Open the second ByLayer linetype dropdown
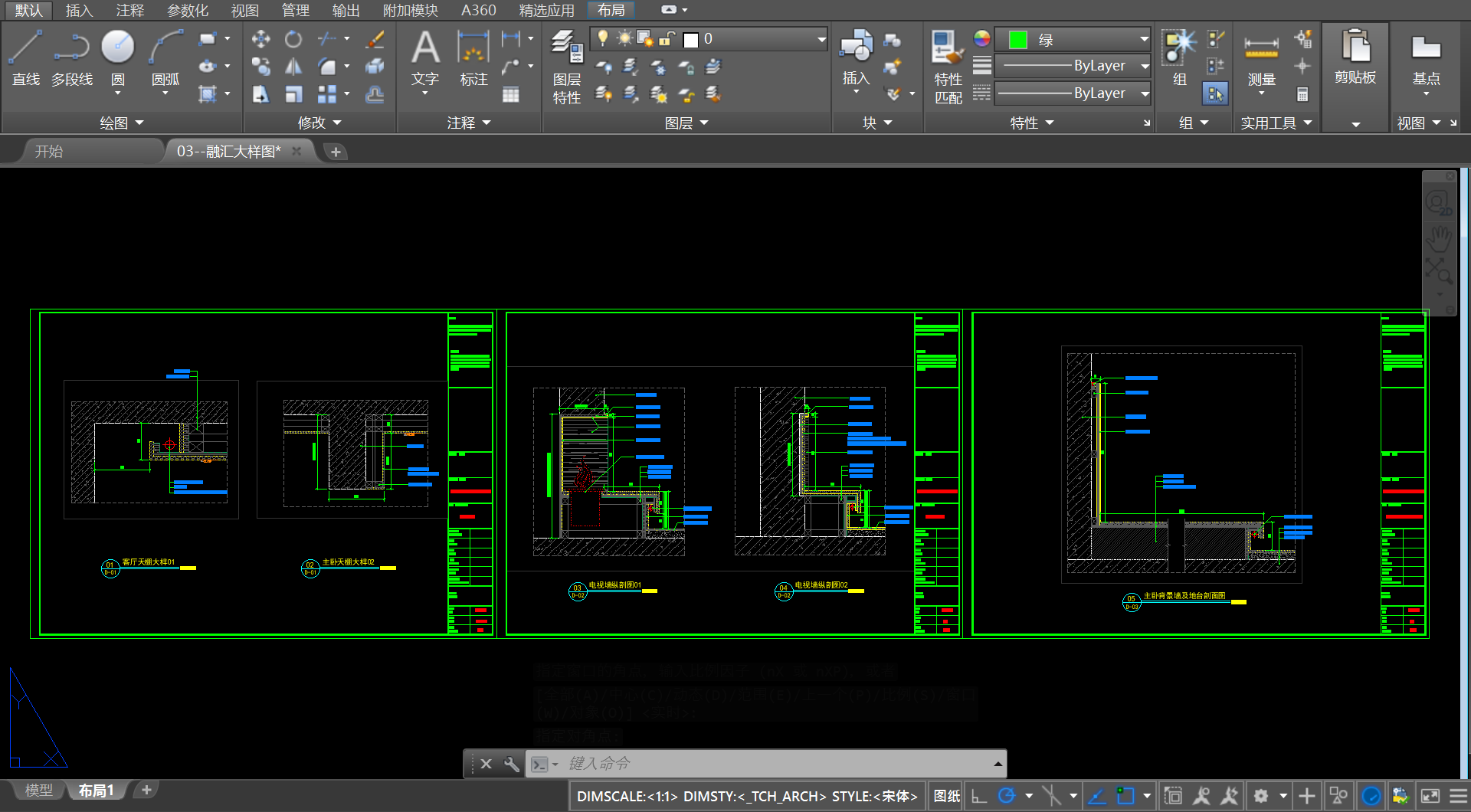Screen dimensions: 1471x812 pyautogui.click(x=1144, y=93)
